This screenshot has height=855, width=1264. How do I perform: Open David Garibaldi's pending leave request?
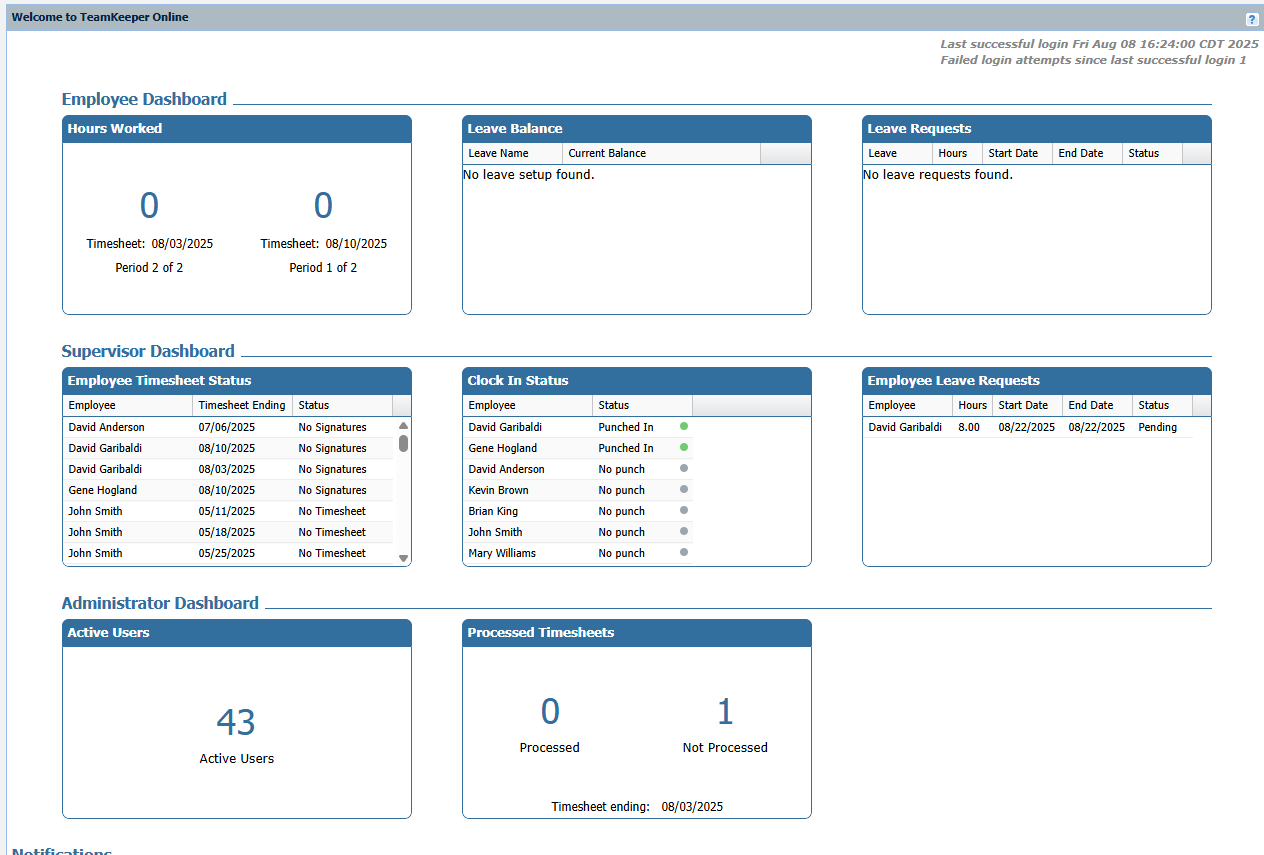[x=1028, y=427]
